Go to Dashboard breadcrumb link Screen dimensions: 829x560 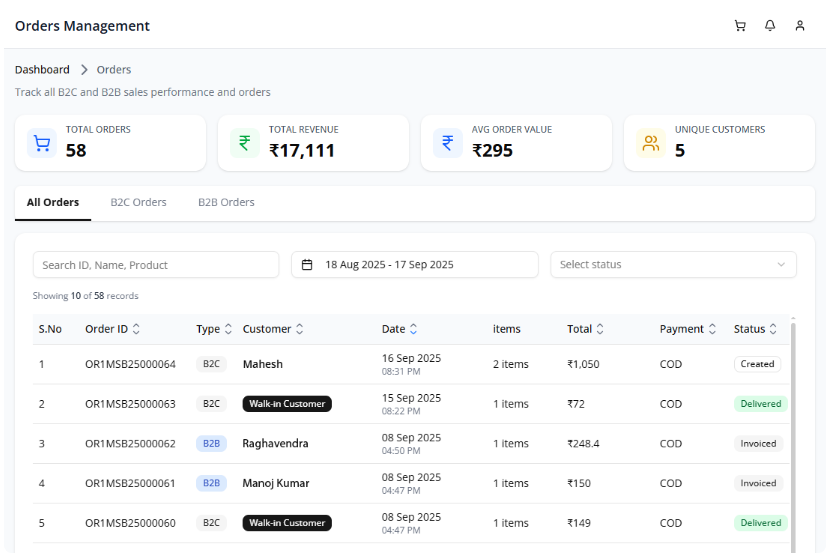click(x=42, y=70)
